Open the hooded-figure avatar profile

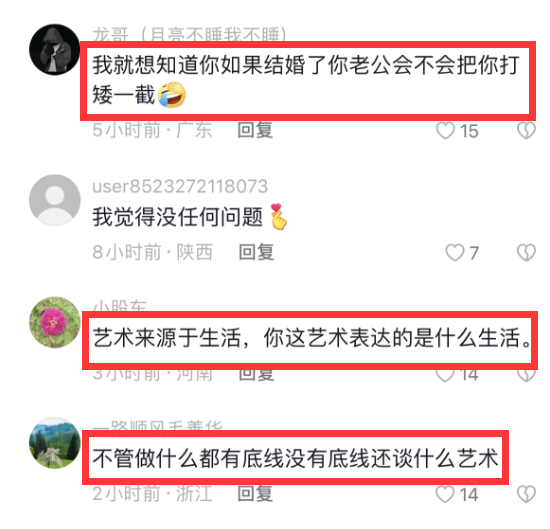pyautogui.click(x=54, y=49)
